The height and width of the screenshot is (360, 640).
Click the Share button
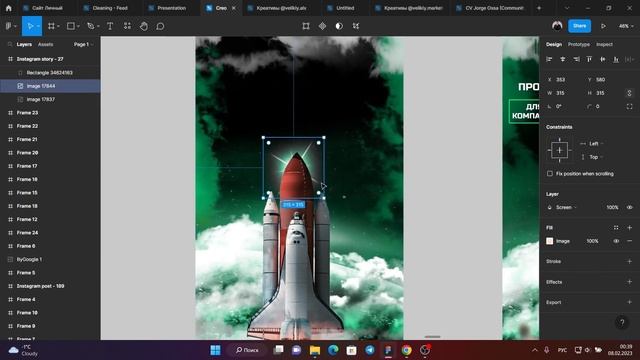[x=580, y=26]
